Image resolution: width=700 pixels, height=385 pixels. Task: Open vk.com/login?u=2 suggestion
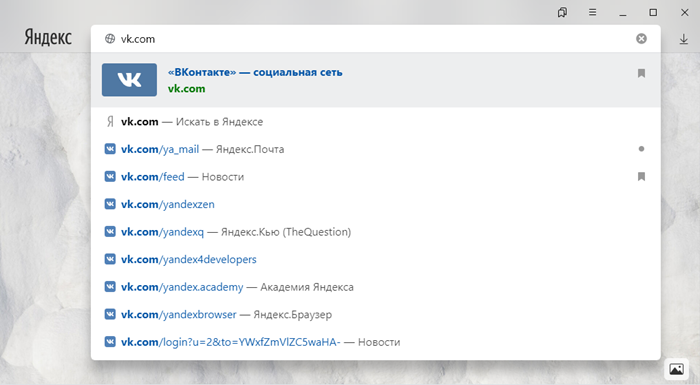[x=375, y=342]
